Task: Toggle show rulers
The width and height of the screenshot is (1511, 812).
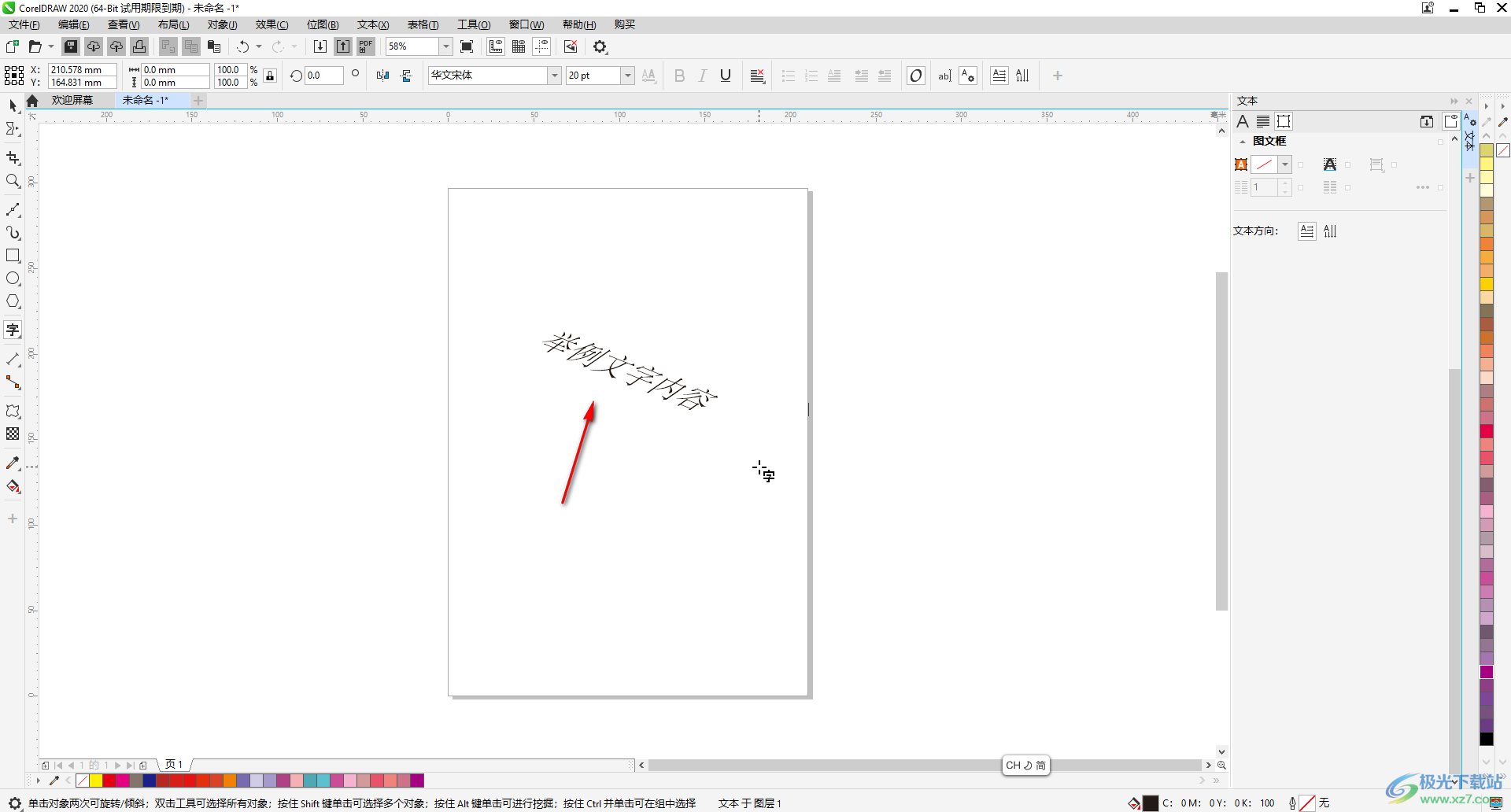Action: tap(496, 46)
